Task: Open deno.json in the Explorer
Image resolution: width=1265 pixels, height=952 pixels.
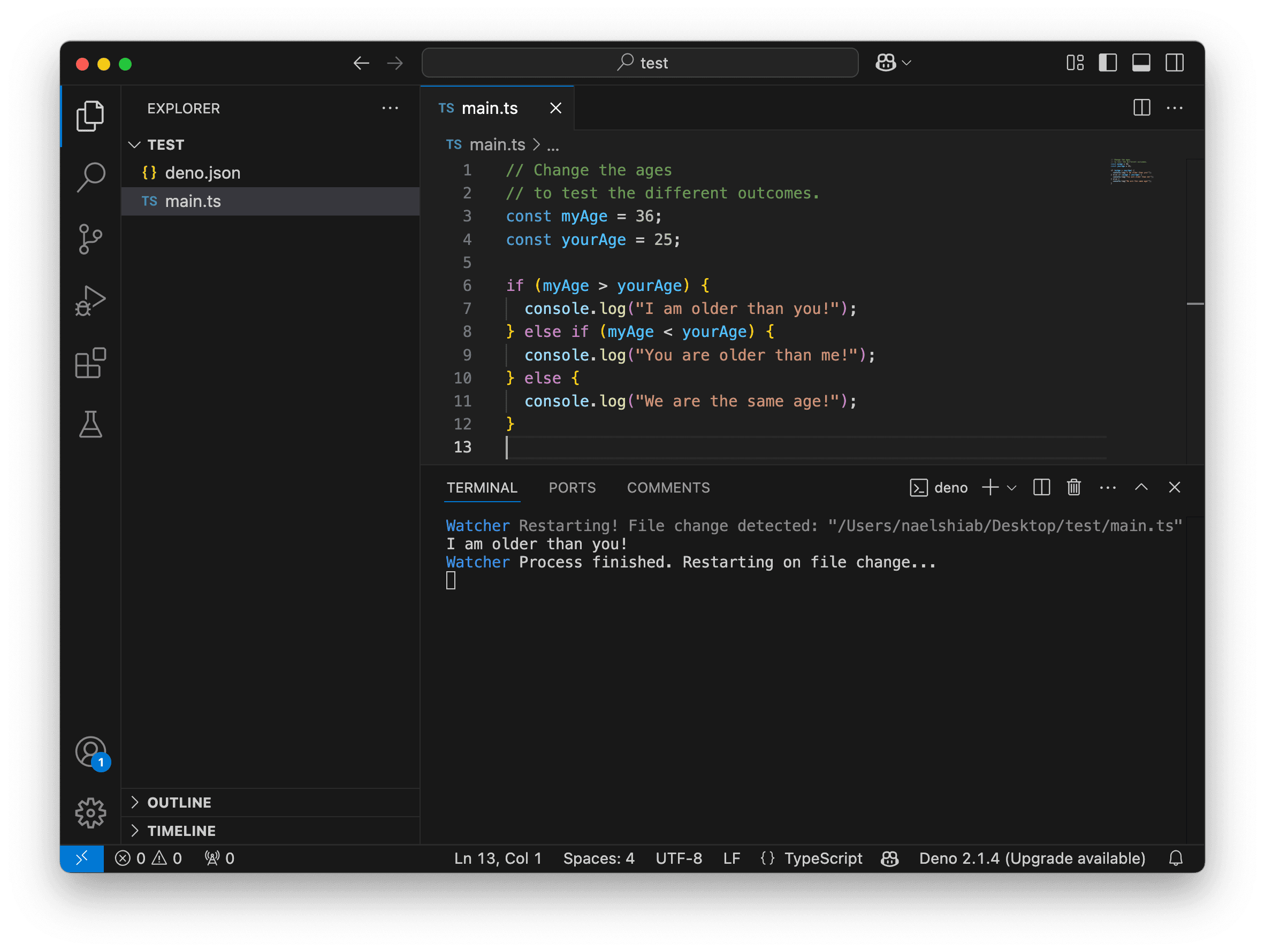Action: pyautogui.click(x=272, y=173)
